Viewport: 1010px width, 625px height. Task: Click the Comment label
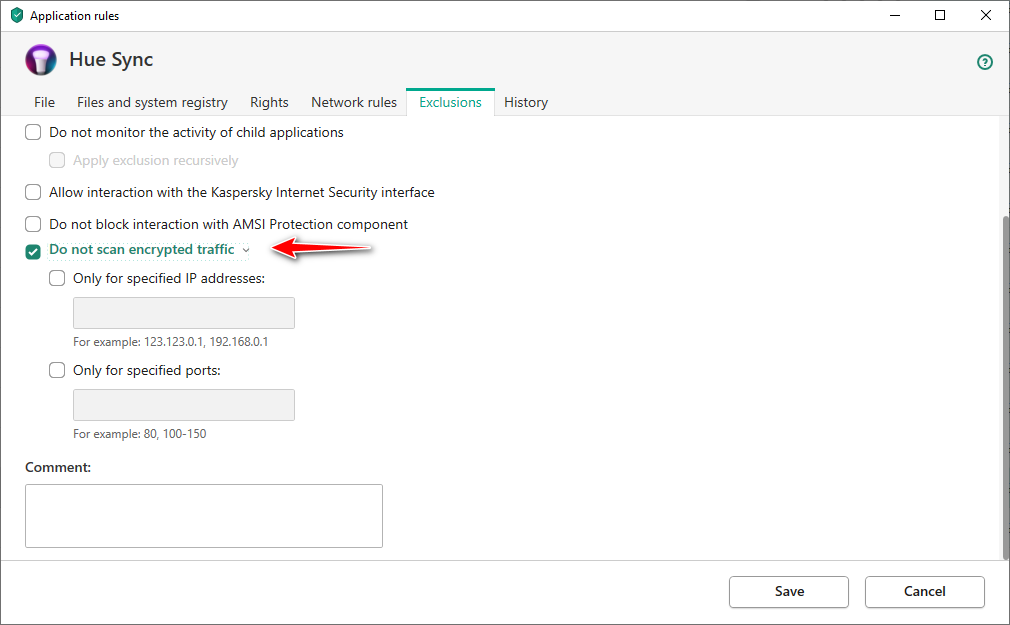[58, 467]
